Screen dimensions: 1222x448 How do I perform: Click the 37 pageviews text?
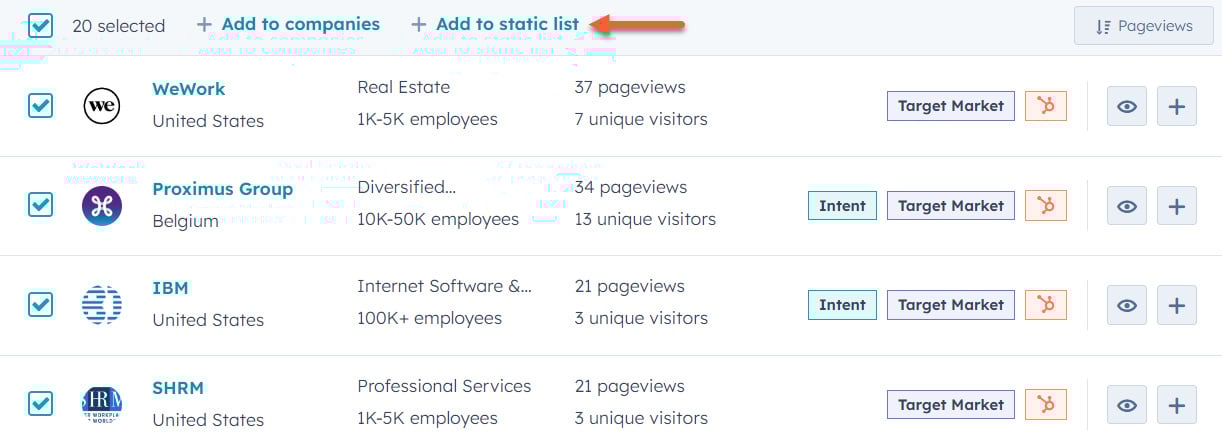pyautogui.click(x=630, y=88)
